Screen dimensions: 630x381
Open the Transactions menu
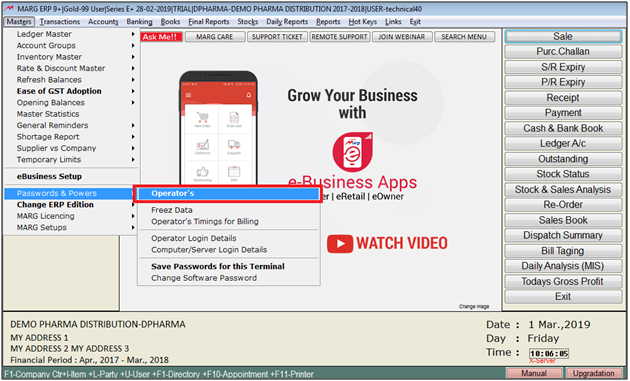(59, 22)
